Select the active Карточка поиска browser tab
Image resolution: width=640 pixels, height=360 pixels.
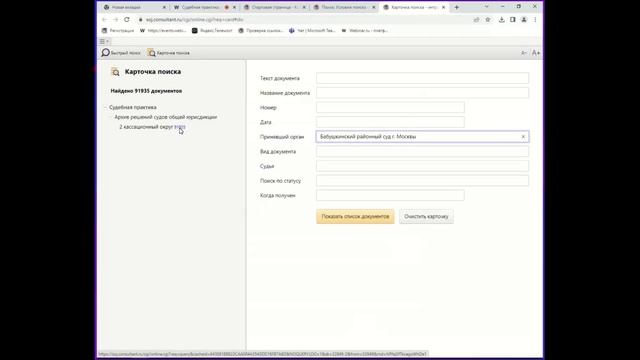[x=414, y=7]
